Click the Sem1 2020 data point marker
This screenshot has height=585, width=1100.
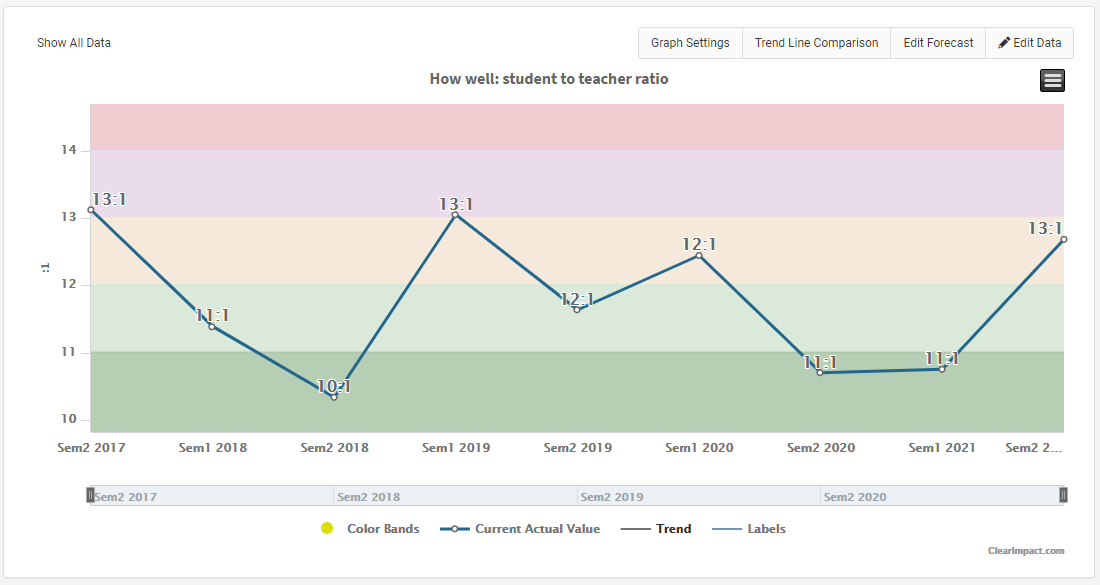coord(699,256)
